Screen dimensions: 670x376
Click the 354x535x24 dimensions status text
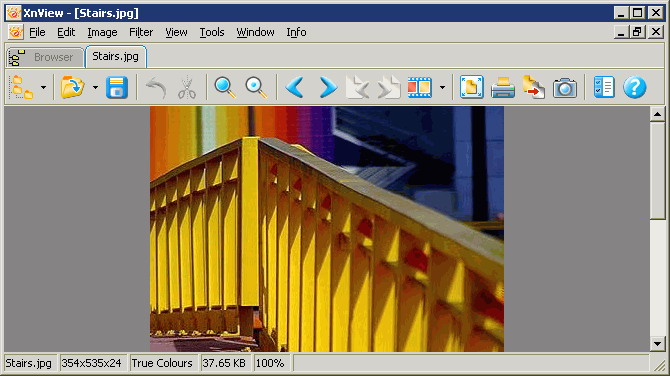[x=91, y=363]
